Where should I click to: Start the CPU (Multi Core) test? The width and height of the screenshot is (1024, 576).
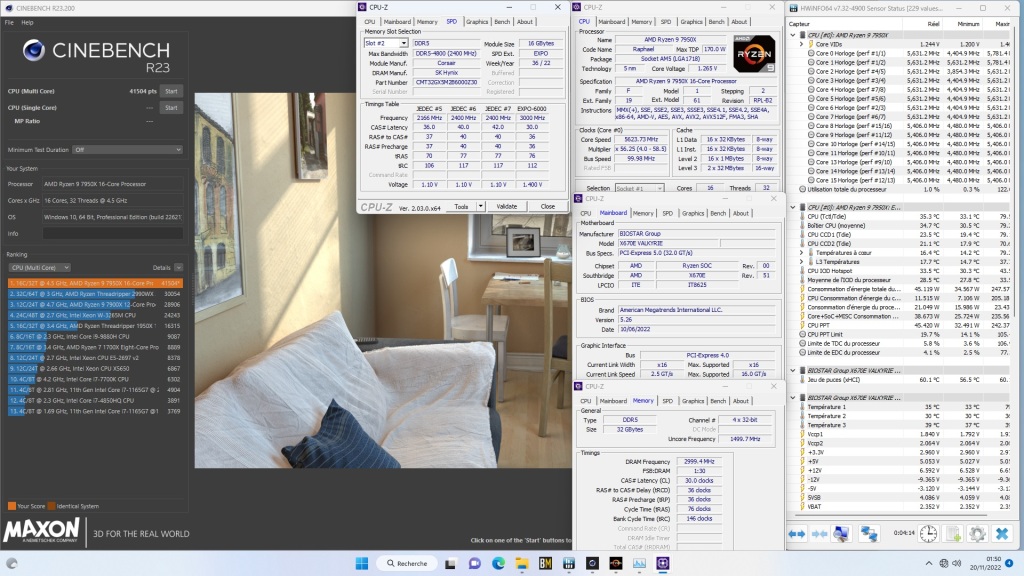(171, 91)
